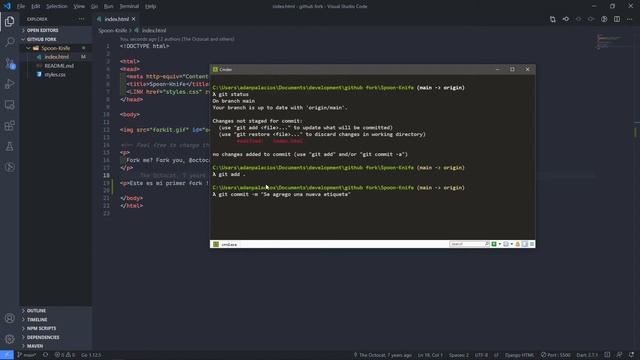Click Django HTML language mode
The image size is (640, 360).
point(519,355)
